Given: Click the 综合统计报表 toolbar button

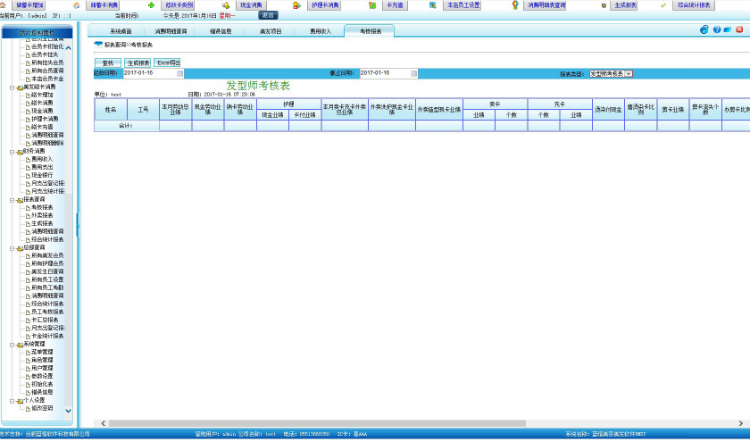Looking at the screenshot, I should [694, 5].
